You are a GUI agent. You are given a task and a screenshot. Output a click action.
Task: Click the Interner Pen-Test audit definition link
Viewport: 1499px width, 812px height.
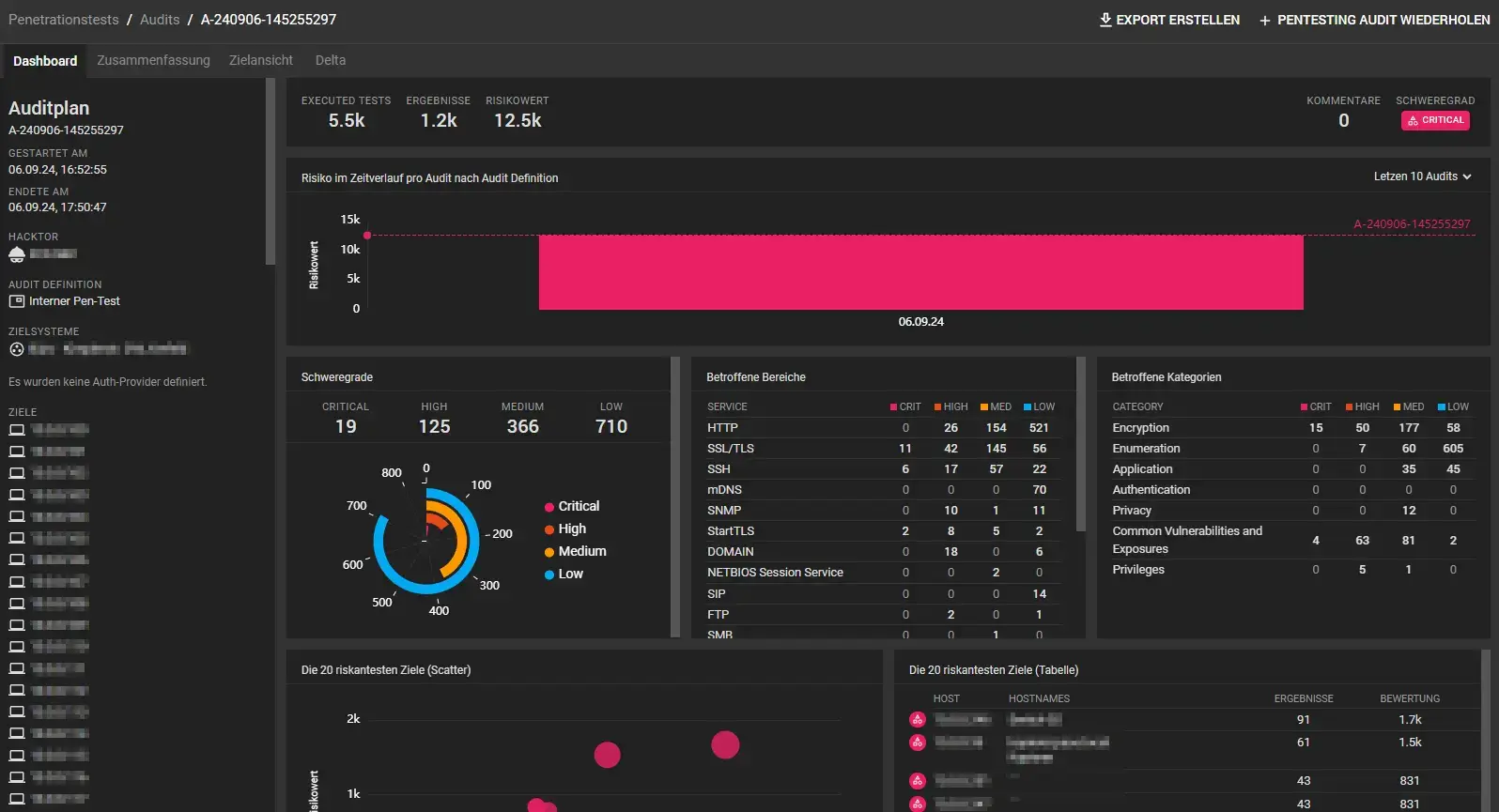[74, 301]
